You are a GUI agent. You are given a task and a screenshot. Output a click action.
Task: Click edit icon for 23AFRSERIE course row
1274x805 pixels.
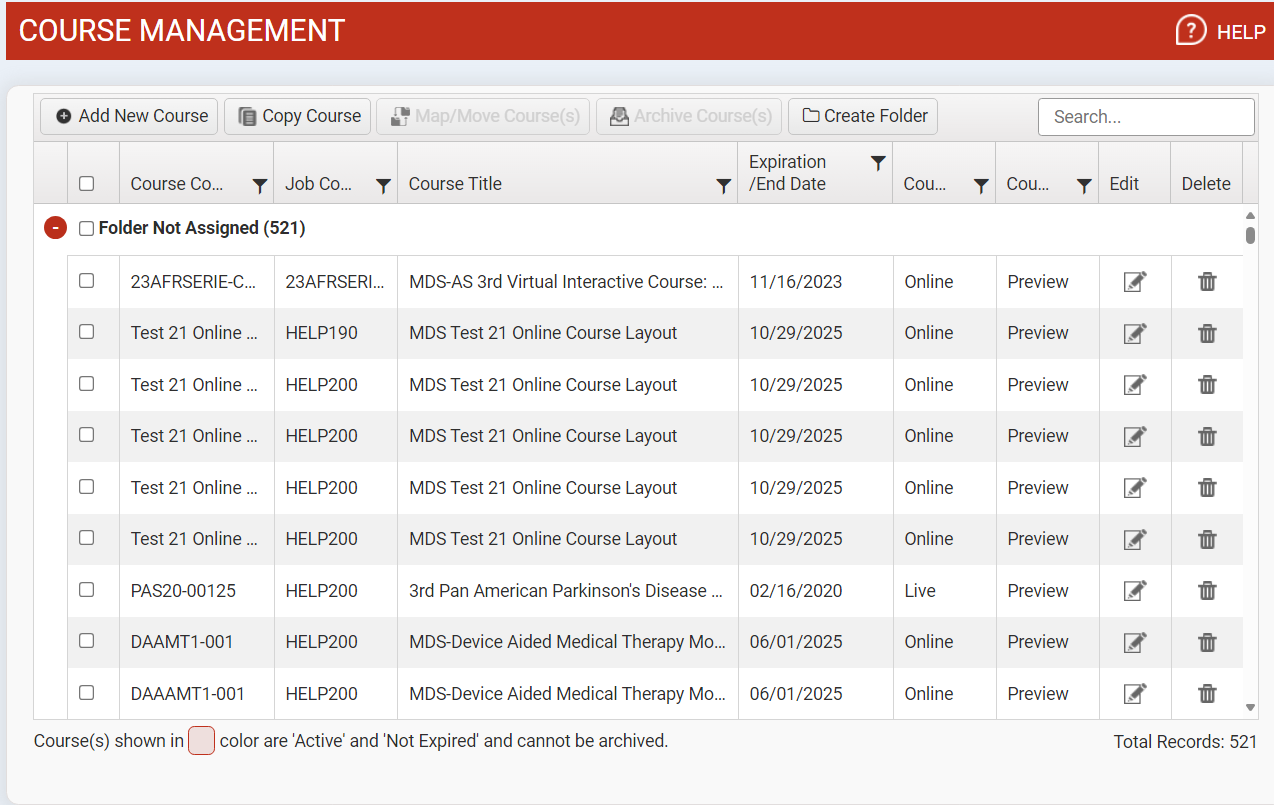[1134, 282]
